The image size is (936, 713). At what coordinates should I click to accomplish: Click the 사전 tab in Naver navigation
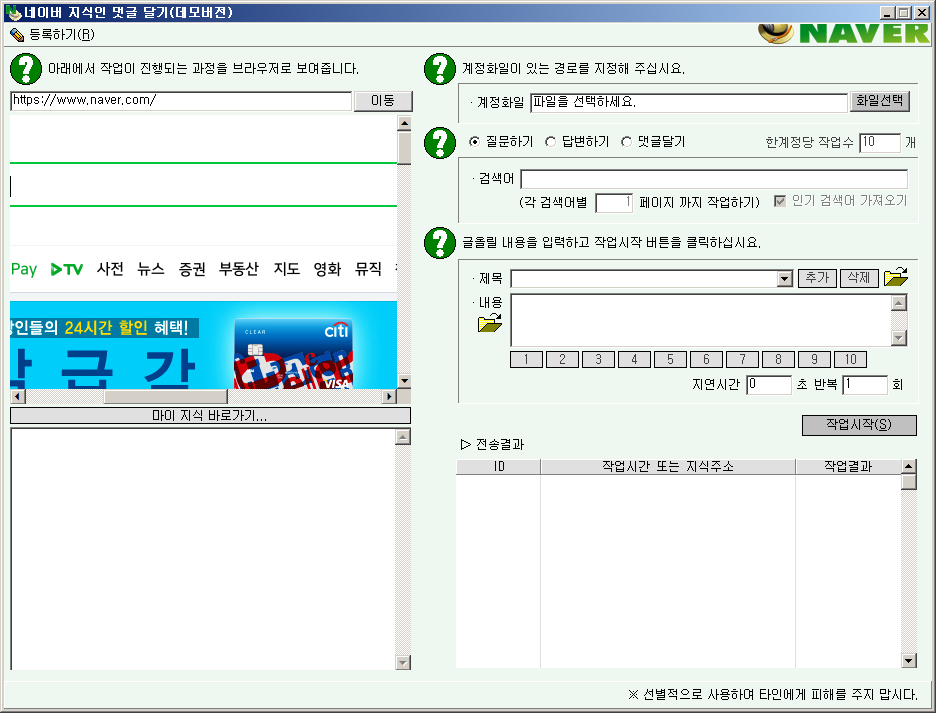[110, 269]
